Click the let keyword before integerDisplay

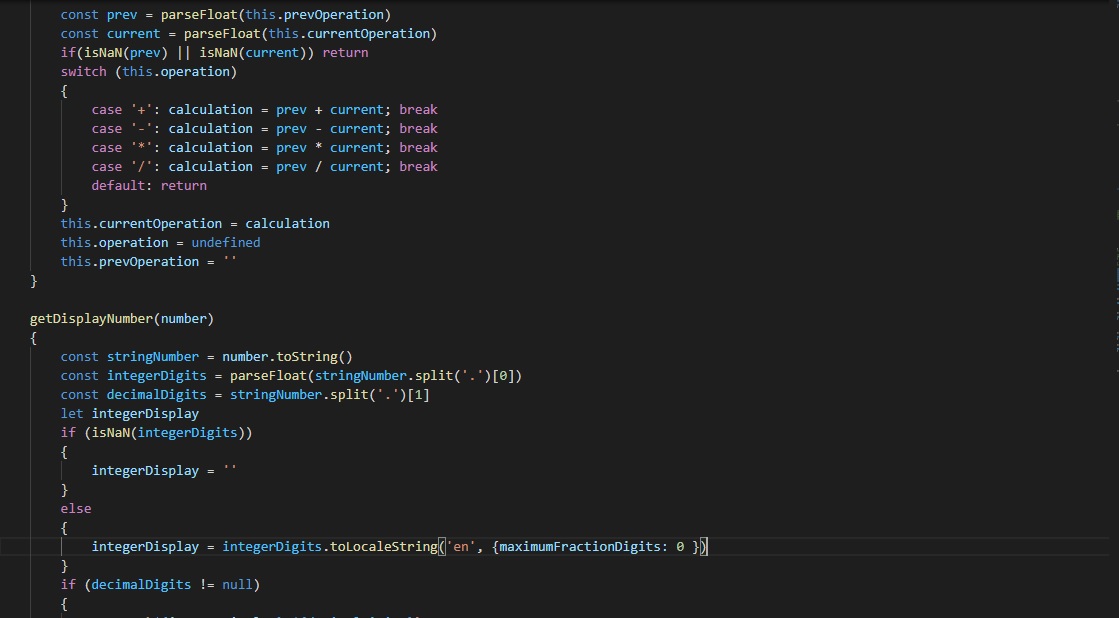(72, 414)
